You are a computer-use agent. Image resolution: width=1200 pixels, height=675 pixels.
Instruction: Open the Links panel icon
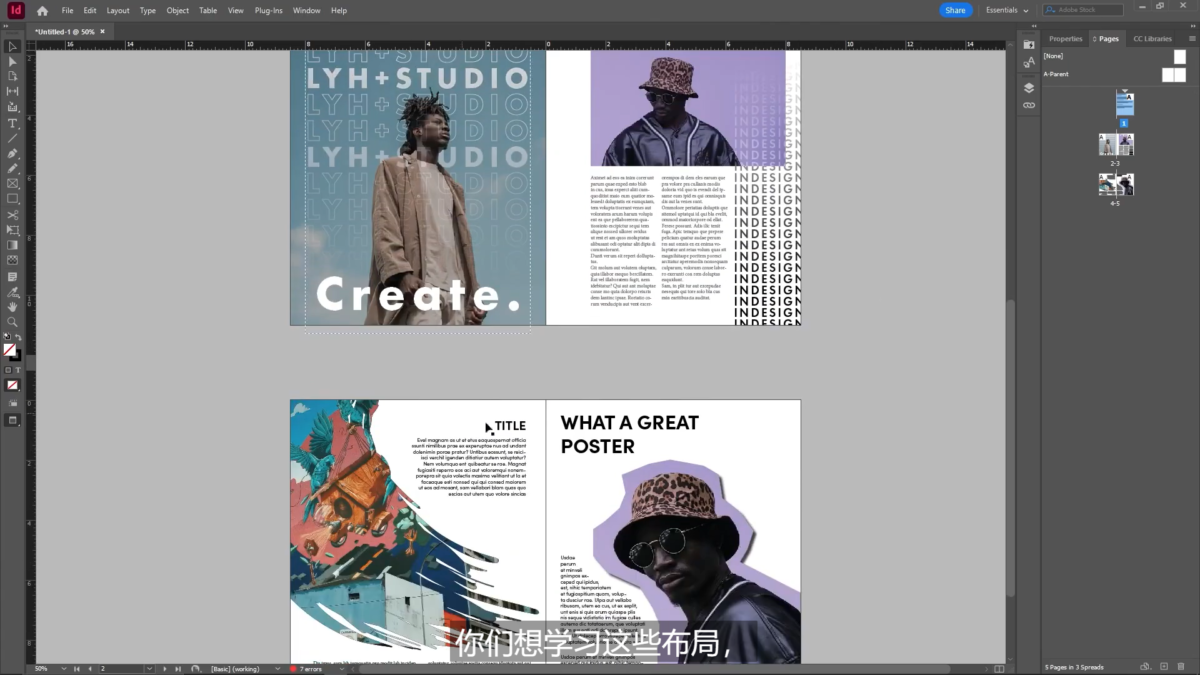click(1028, 105)
